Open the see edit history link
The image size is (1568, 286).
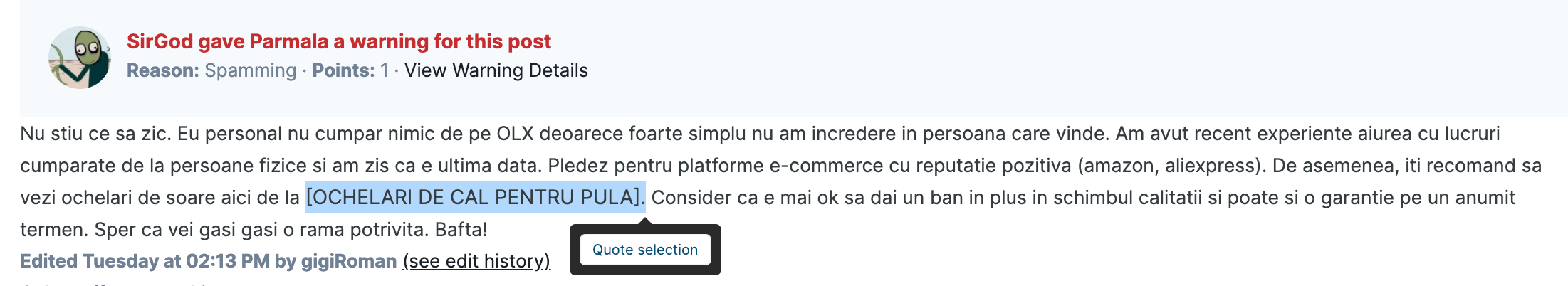[x=476, y=261]
